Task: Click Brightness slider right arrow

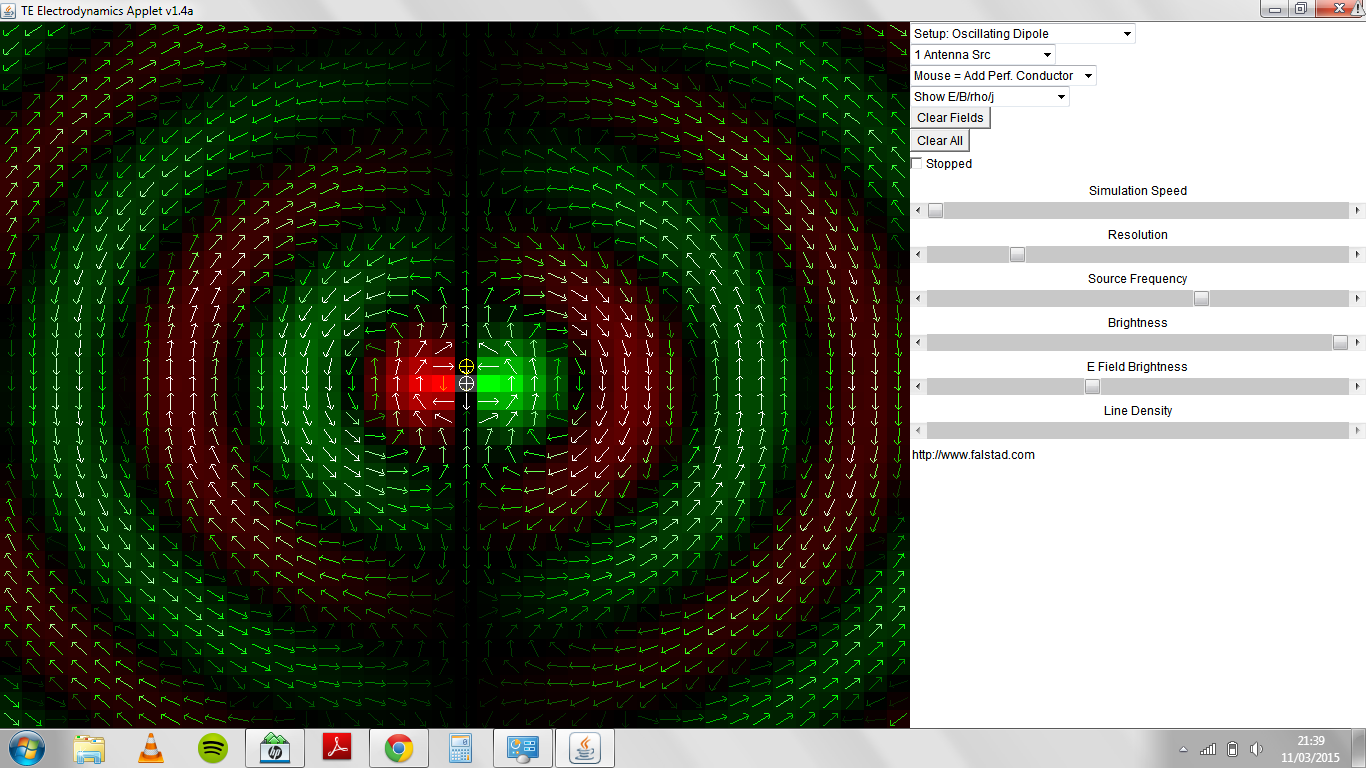Action: [x=1357, y=343]
